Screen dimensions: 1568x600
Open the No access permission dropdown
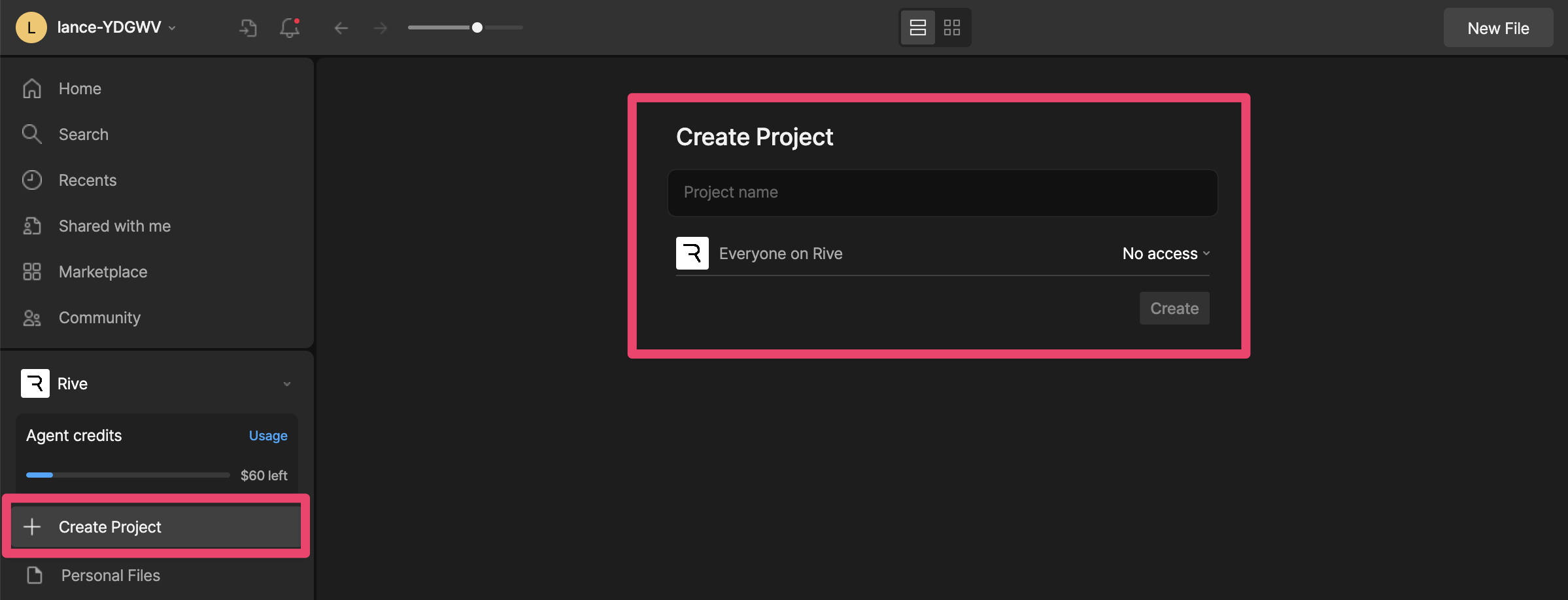(1166, 253)
